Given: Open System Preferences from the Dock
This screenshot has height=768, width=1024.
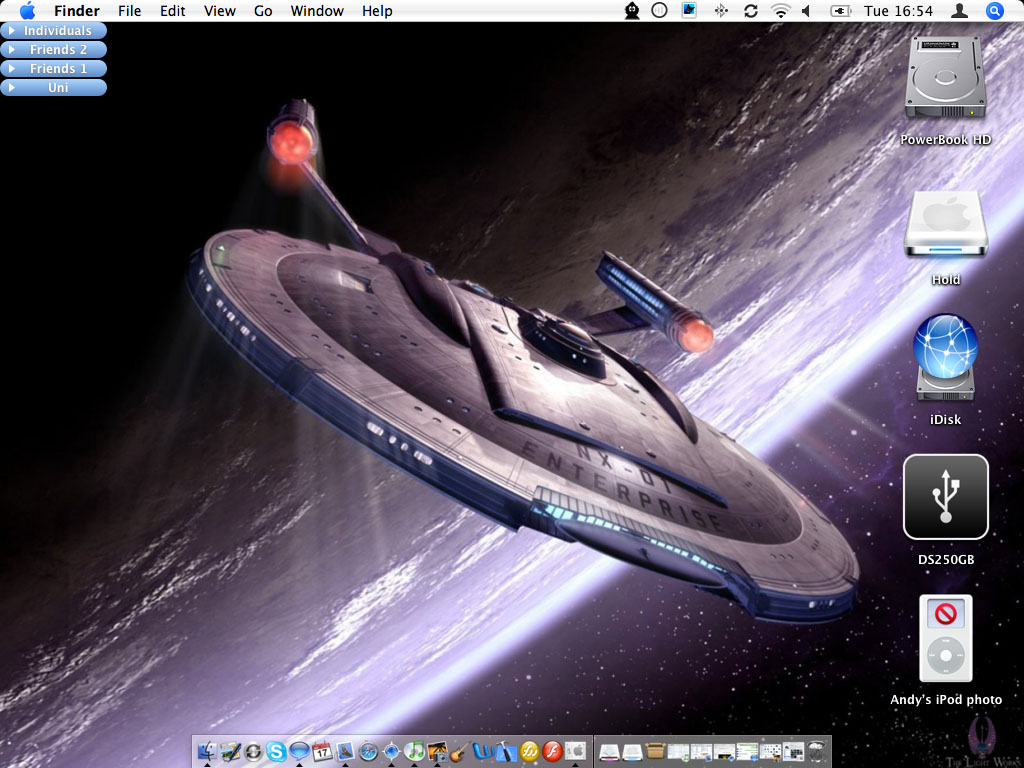Looking at the screenshot, I should point(575,751).
